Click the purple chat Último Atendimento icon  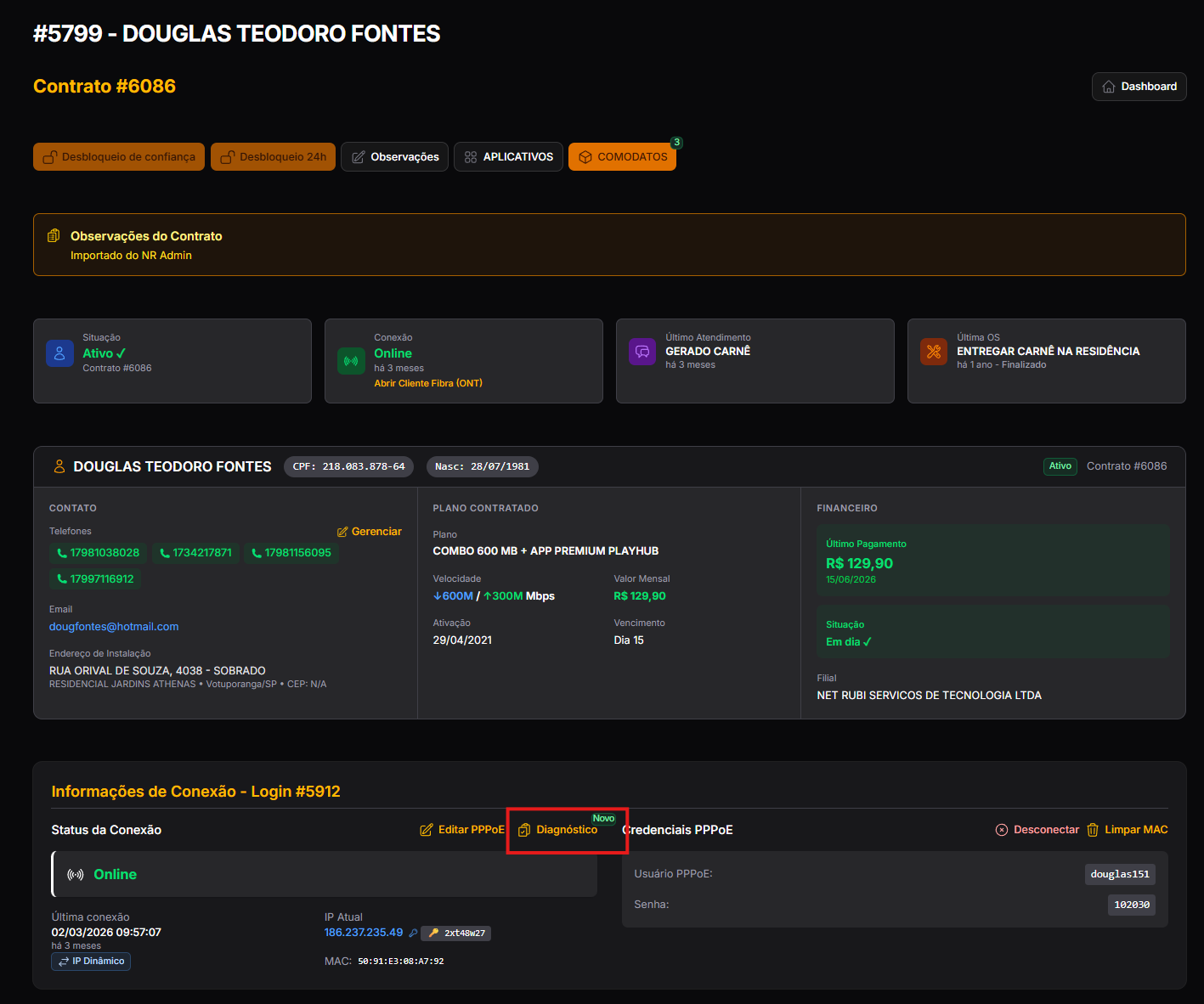click(642, 351)
